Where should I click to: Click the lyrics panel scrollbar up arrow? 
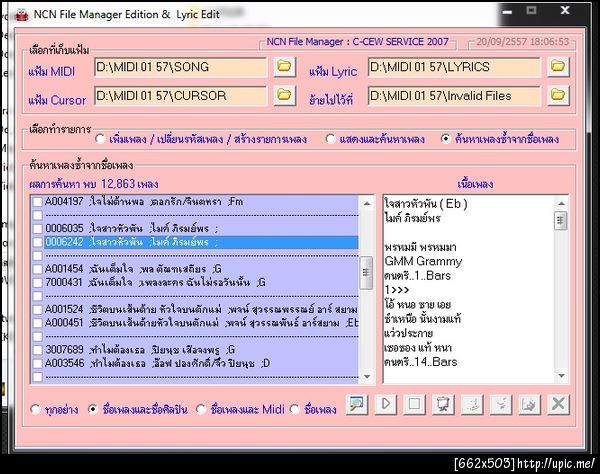pyautogui.click(x=561, y=203)
